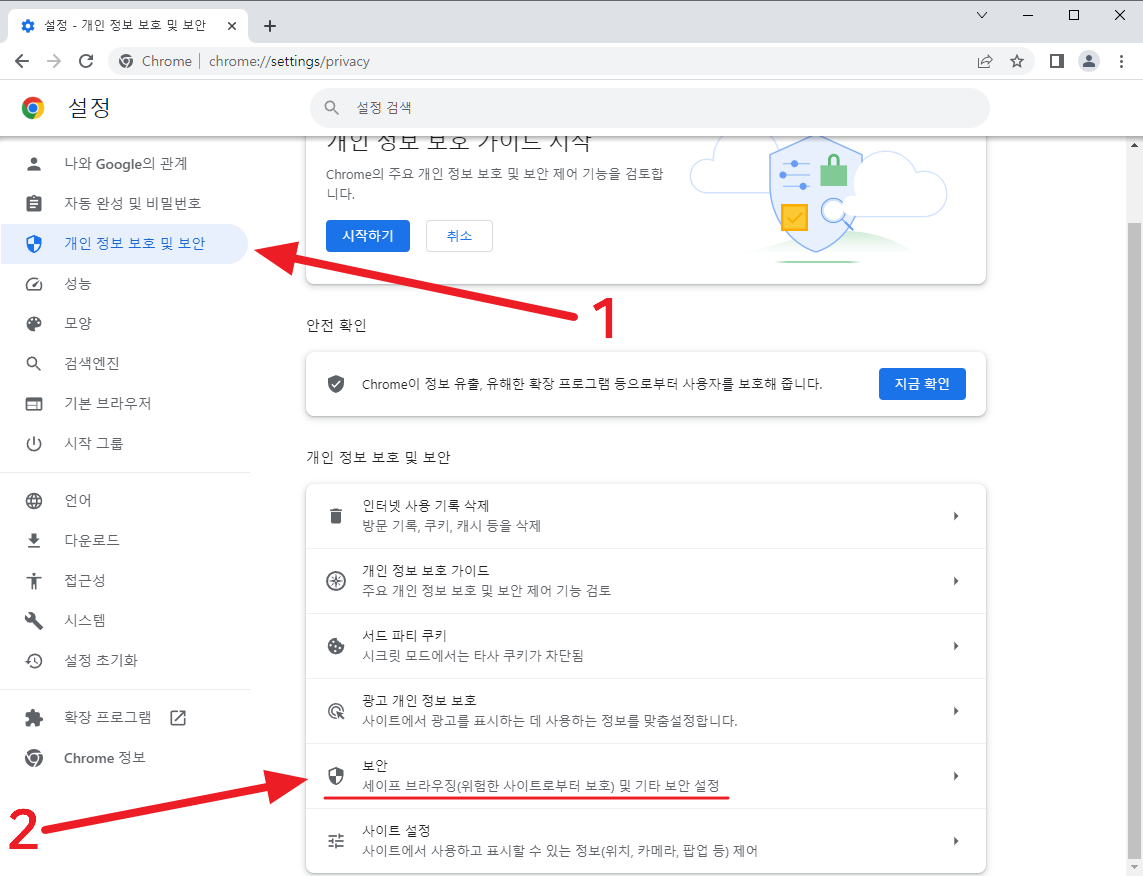Expand 광고 개인 정보 보호 arrow
Image resolution: width=1143 pixels, height=876 pixels.
click(x=956, y=711)
